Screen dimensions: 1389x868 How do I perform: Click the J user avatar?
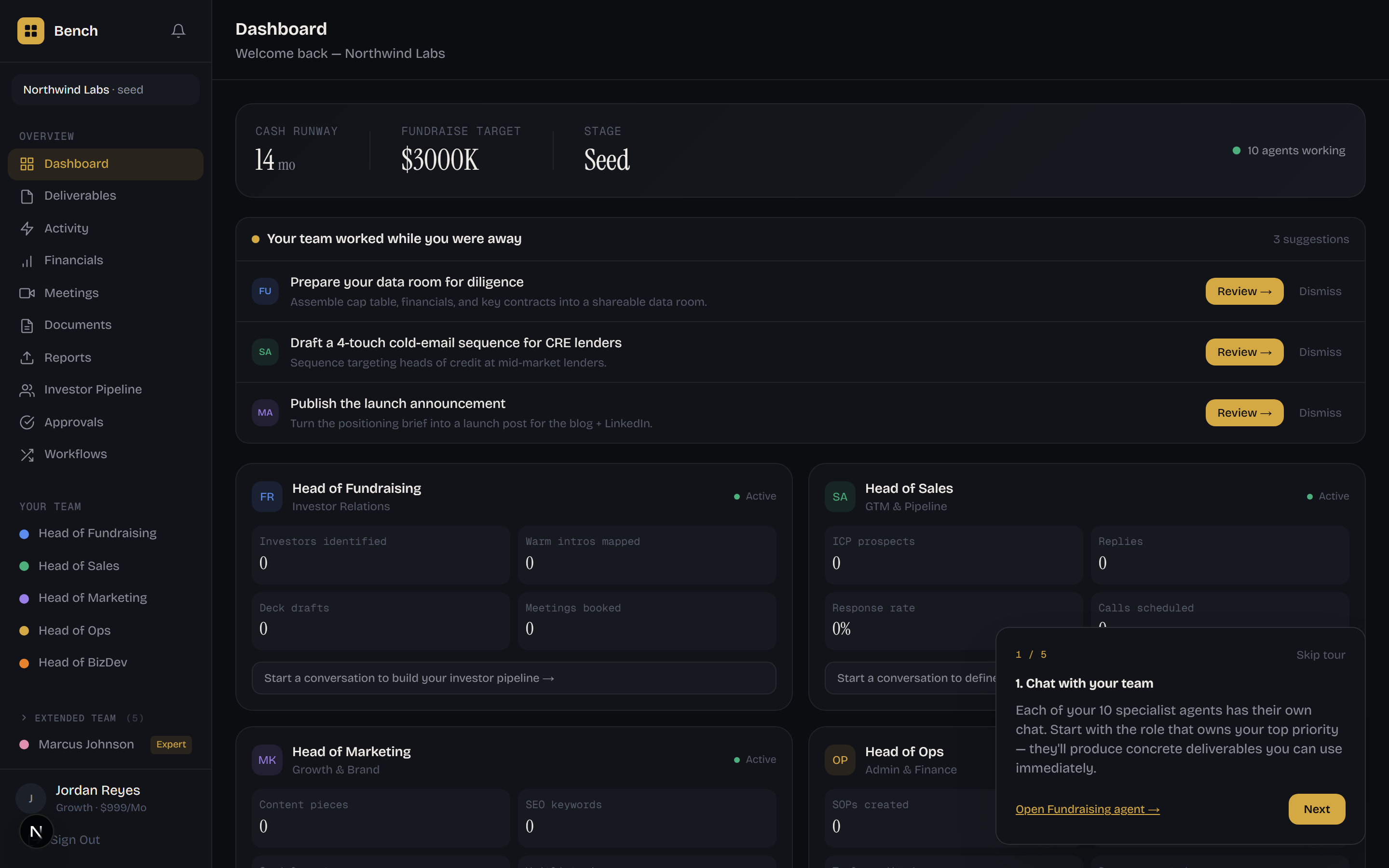click(30, 798)
